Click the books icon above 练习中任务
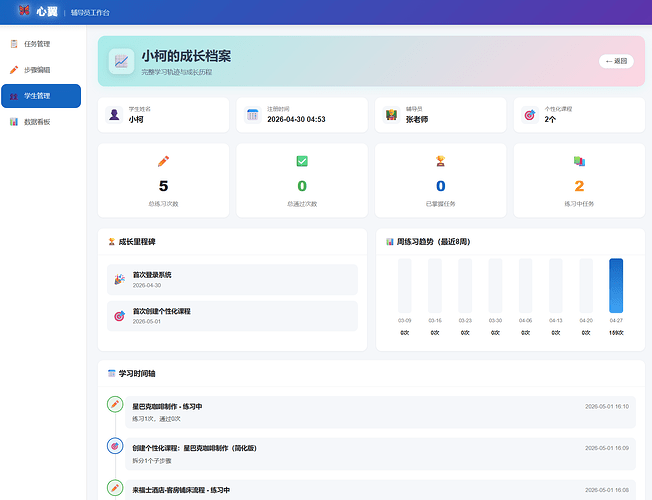This screenshot has height=500, width=652. pos(579,161)
